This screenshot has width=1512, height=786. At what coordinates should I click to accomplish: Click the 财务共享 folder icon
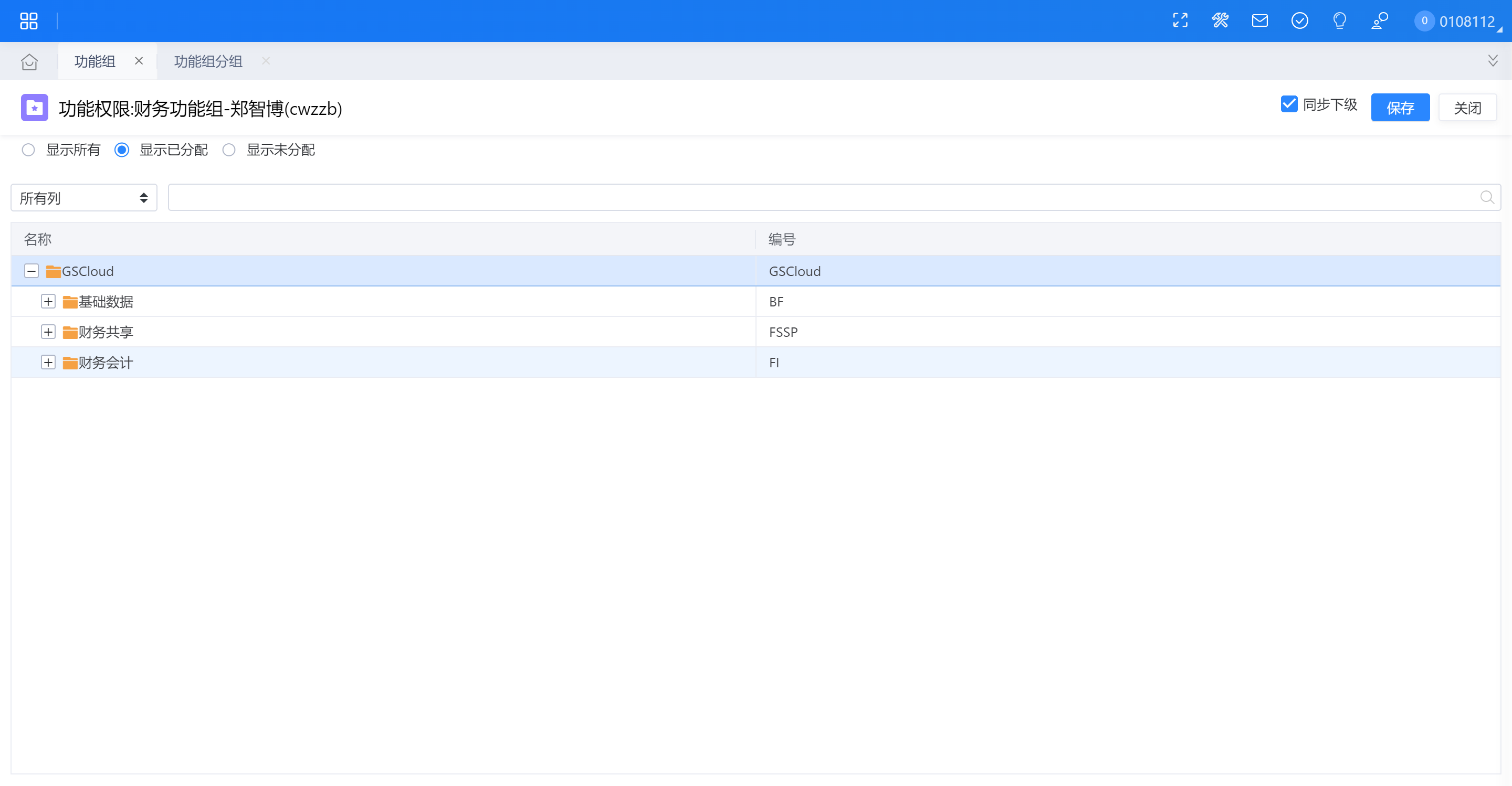click(70, 333)
